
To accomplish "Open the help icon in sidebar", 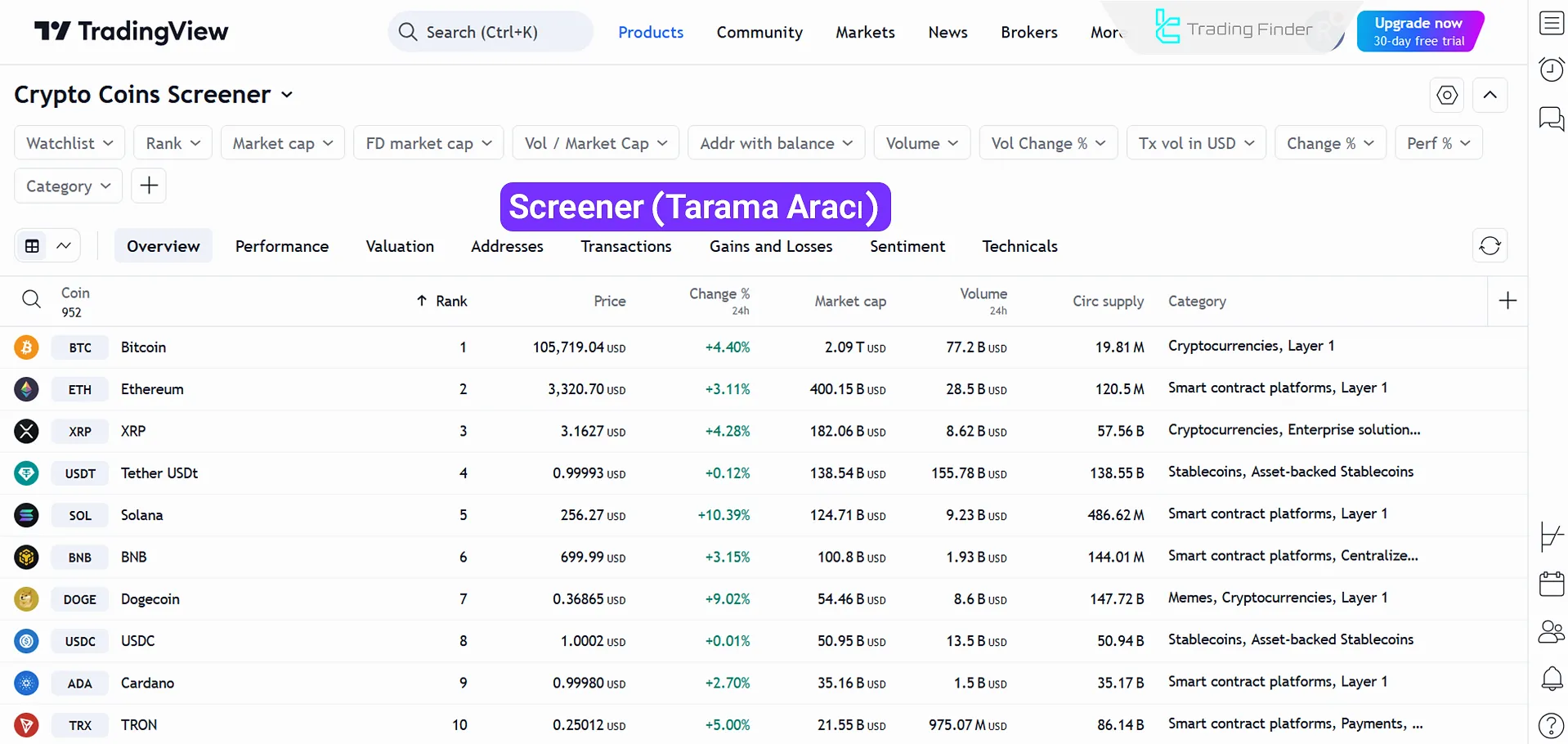I will (1550, 725).
